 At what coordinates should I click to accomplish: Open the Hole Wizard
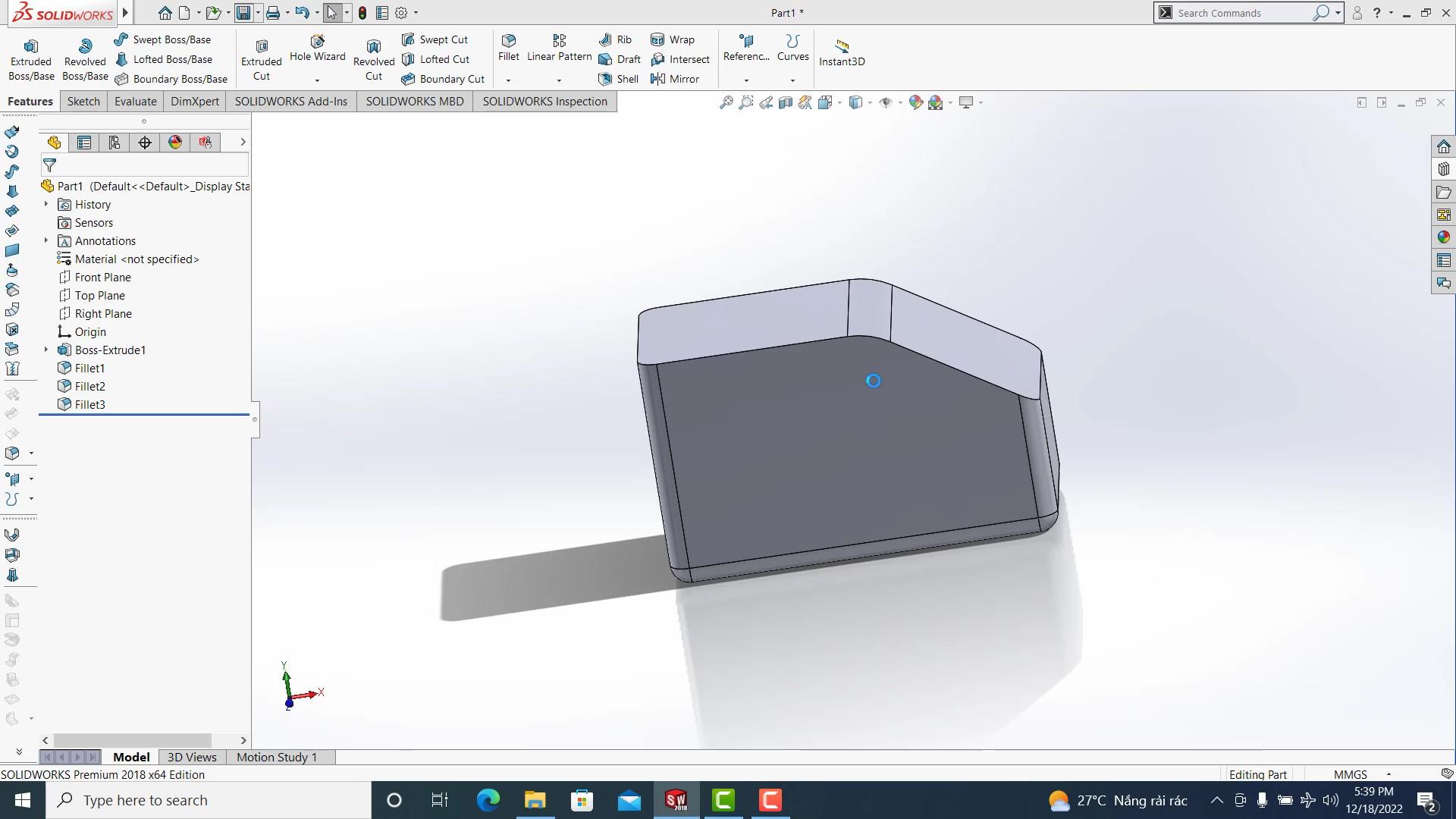coord(317,49)
